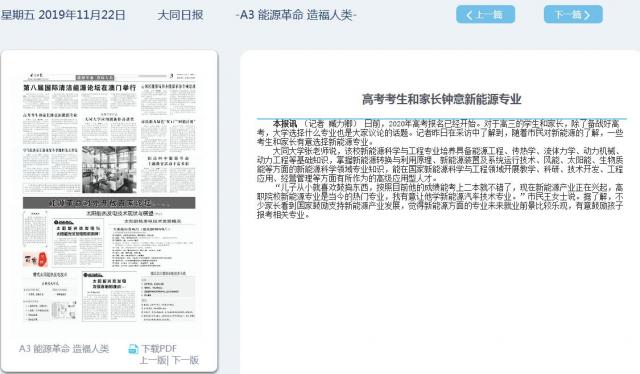640x374 pixels.
Task: Click header label -A3 能源革命 造福人类-
Action: pyautogui.click(x=296, y=15)
